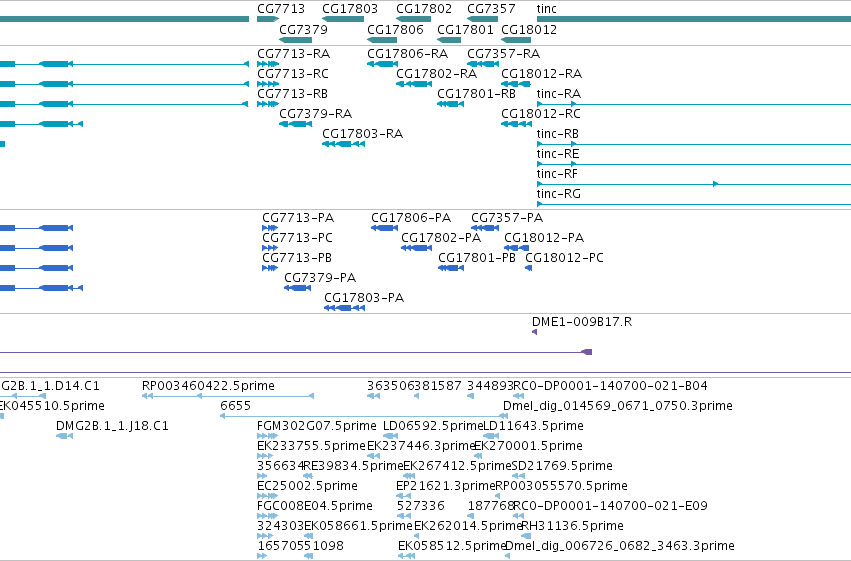Select transcript label CG7713-RA
This screenshot has width=851, height=561.
pyautogui.click(x=294, y=54)
